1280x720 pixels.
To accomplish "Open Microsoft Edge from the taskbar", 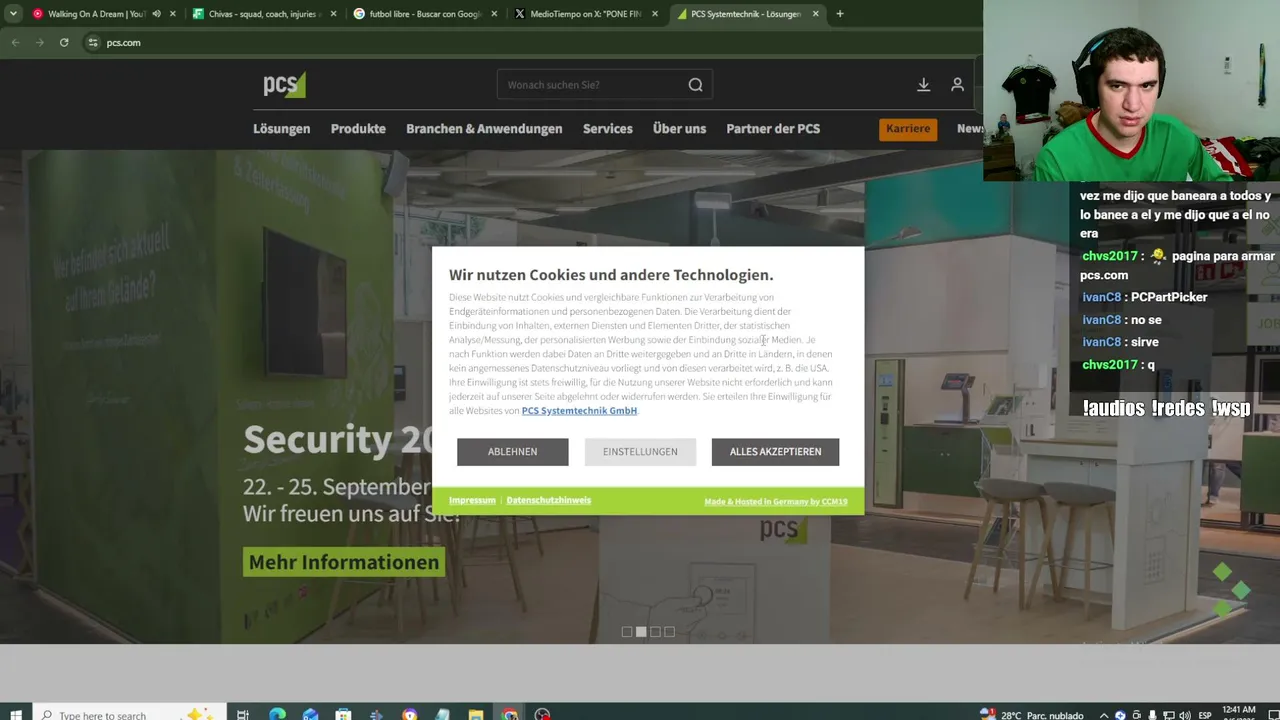I will pos(277,714).
